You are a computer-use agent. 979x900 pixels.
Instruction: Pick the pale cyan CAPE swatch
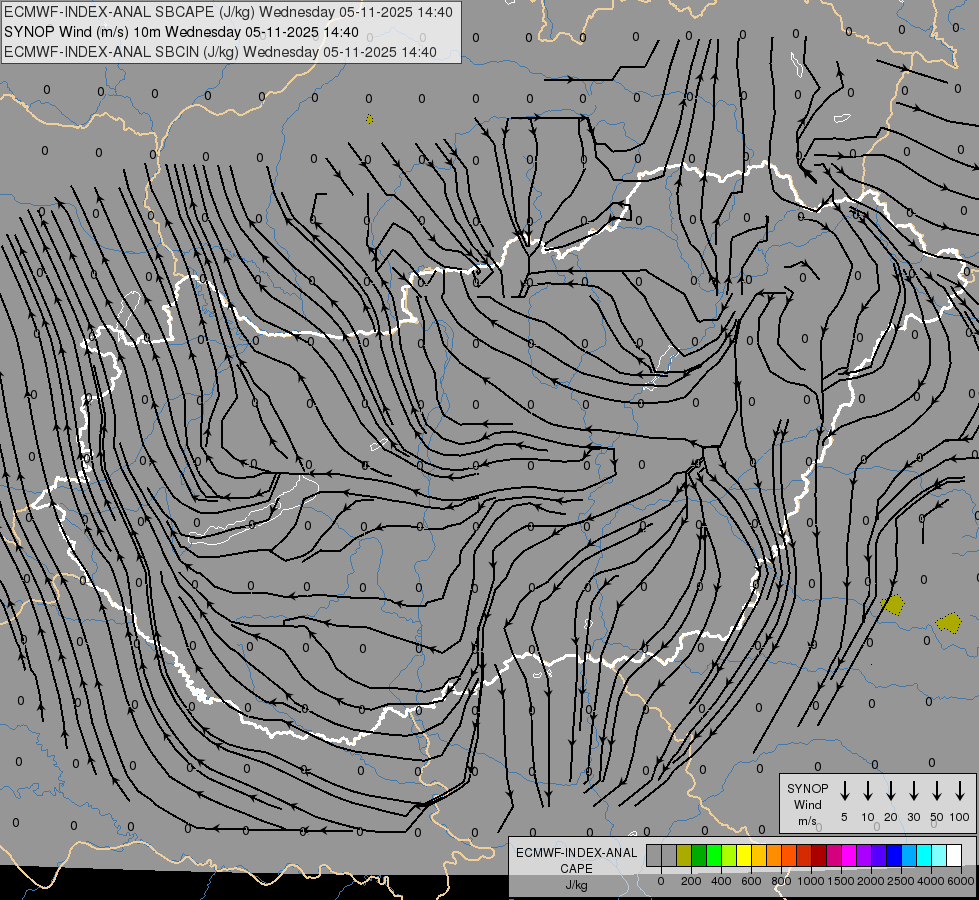[938, 855]
